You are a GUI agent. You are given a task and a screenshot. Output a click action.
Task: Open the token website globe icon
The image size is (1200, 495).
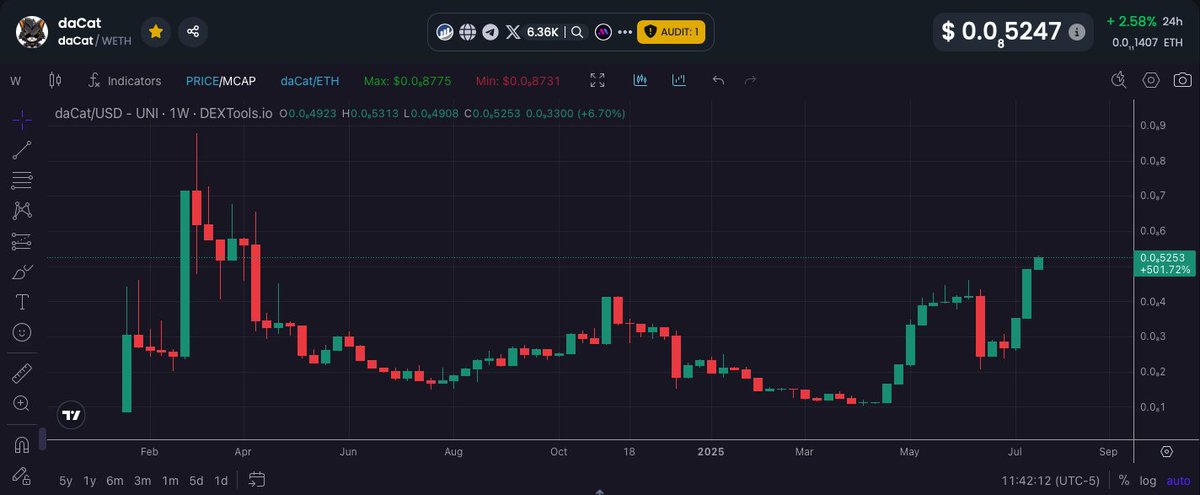[467, 32]
